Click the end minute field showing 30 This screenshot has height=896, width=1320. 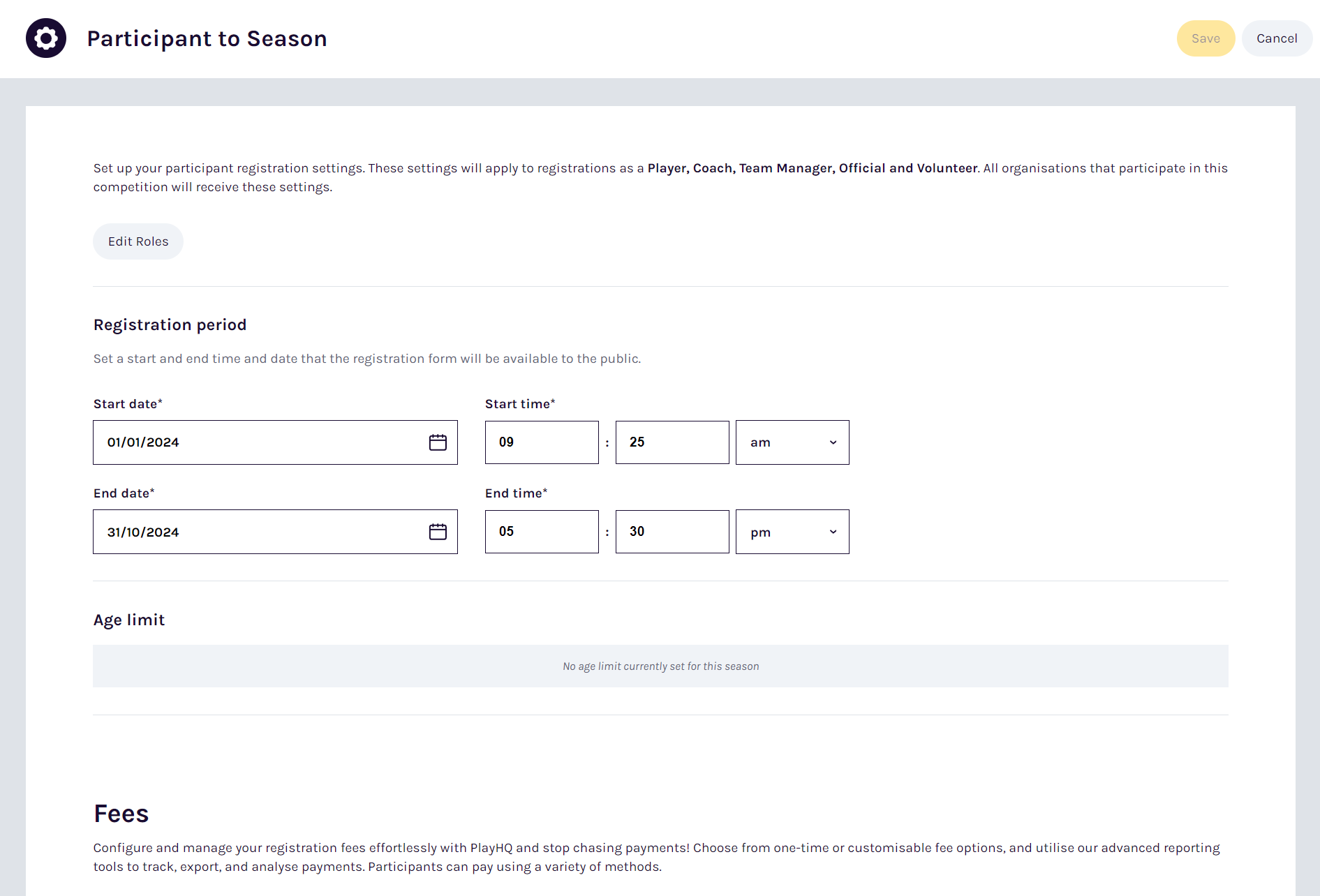click(x=672, y=531)
